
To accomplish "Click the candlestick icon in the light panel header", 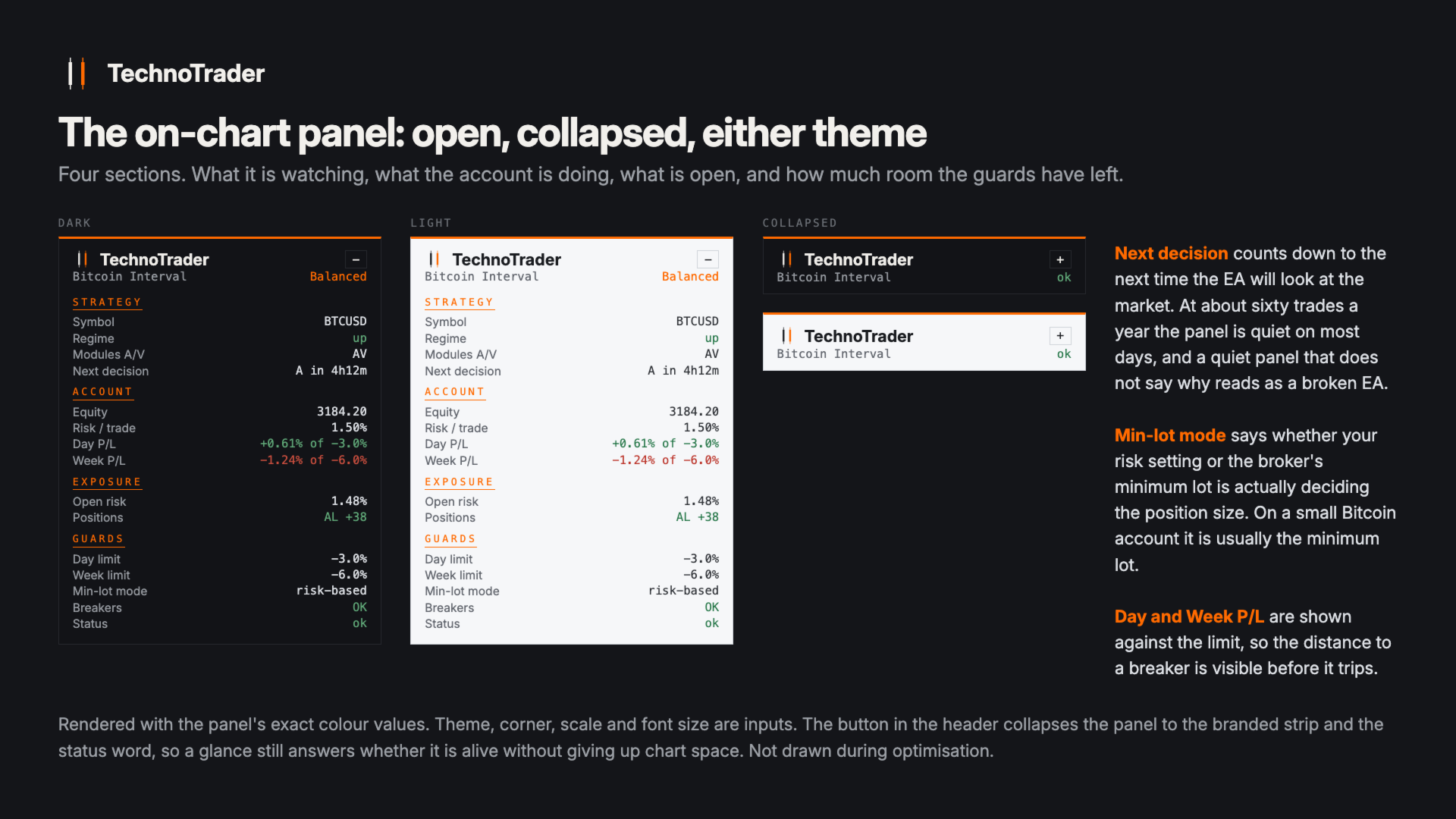I will pyautogui.click(x=435, y=259).
